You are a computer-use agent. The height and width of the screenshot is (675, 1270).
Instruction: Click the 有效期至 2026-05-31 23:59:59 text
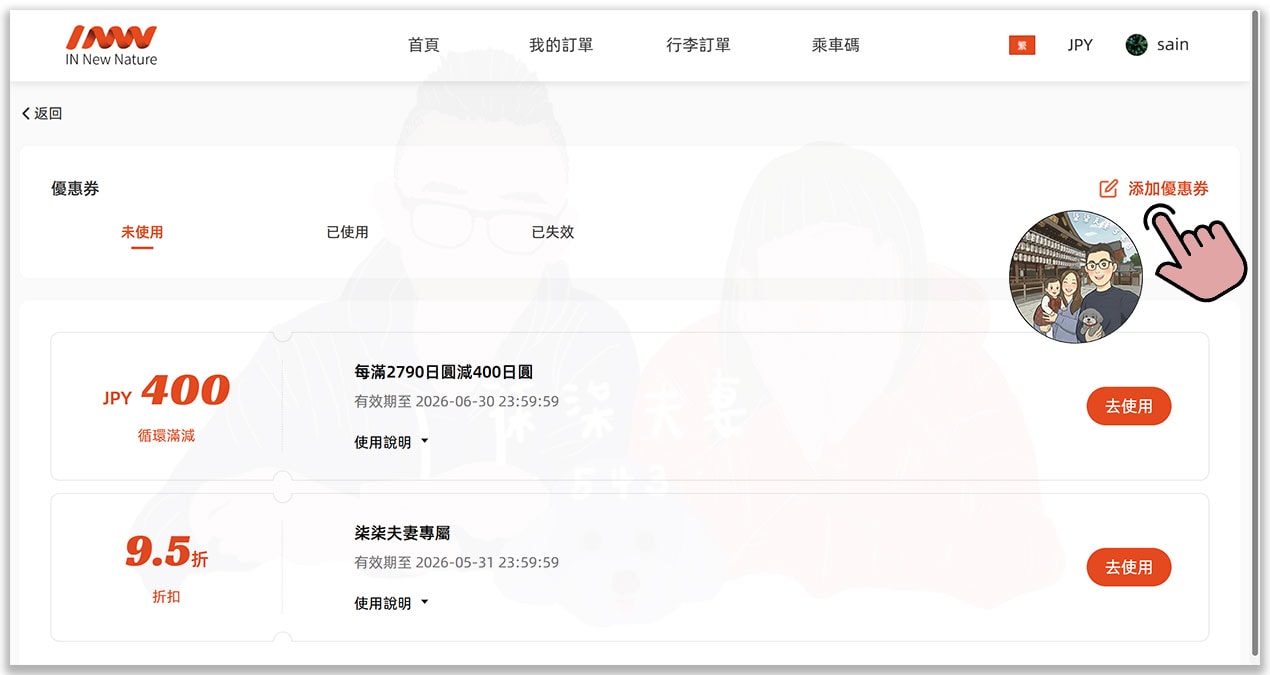pyautogui.click(x=456, y=563)
